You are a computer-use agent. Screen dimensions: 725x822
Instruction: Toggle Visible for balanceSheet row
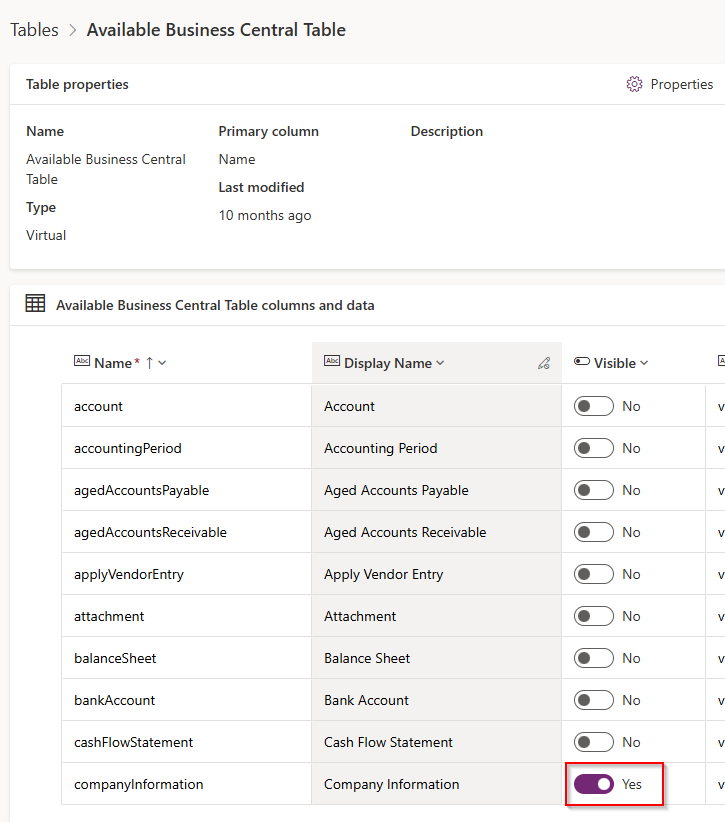point(593,658)
